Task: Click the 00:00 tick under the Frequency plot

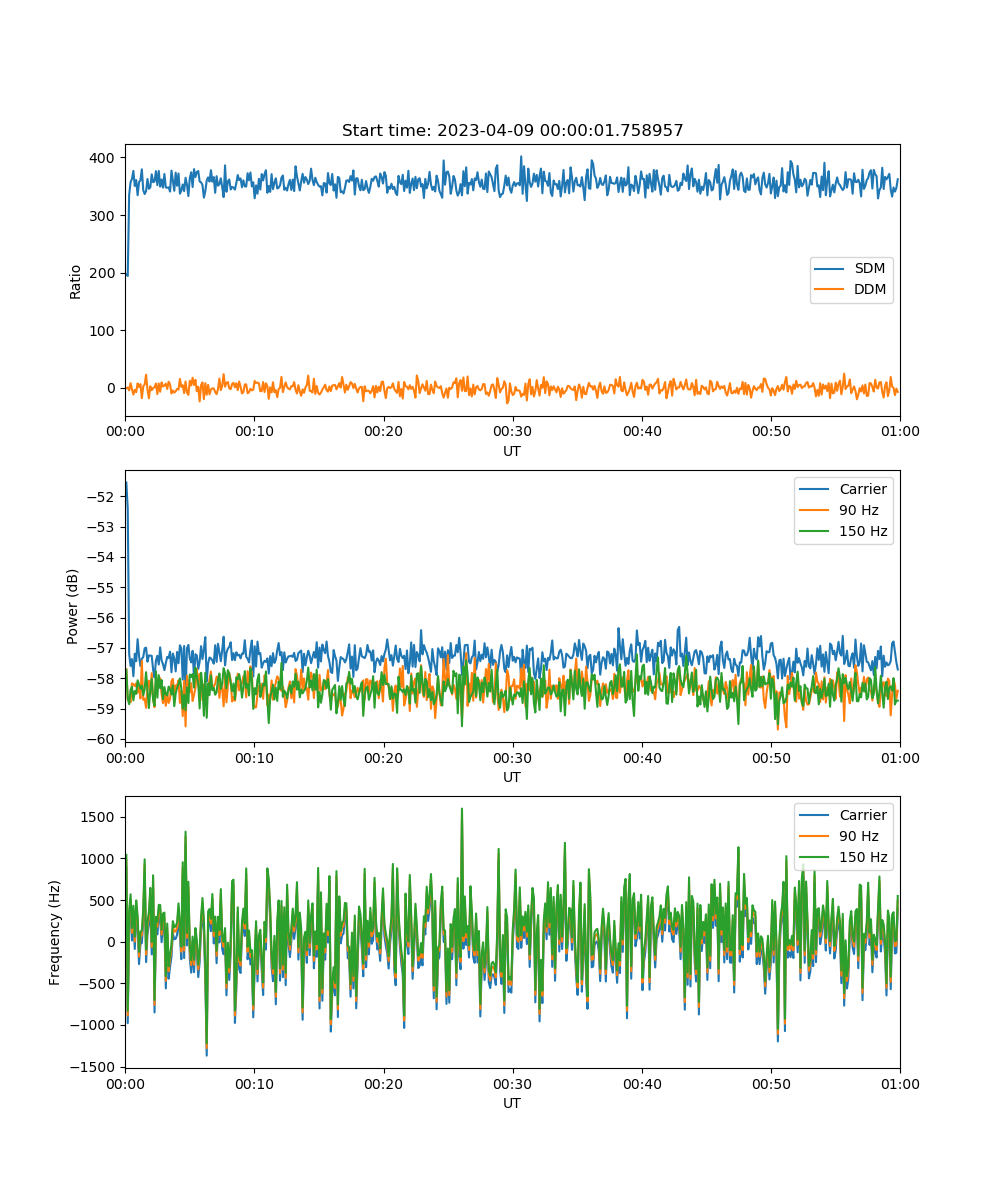Action: pos(125,1083)
